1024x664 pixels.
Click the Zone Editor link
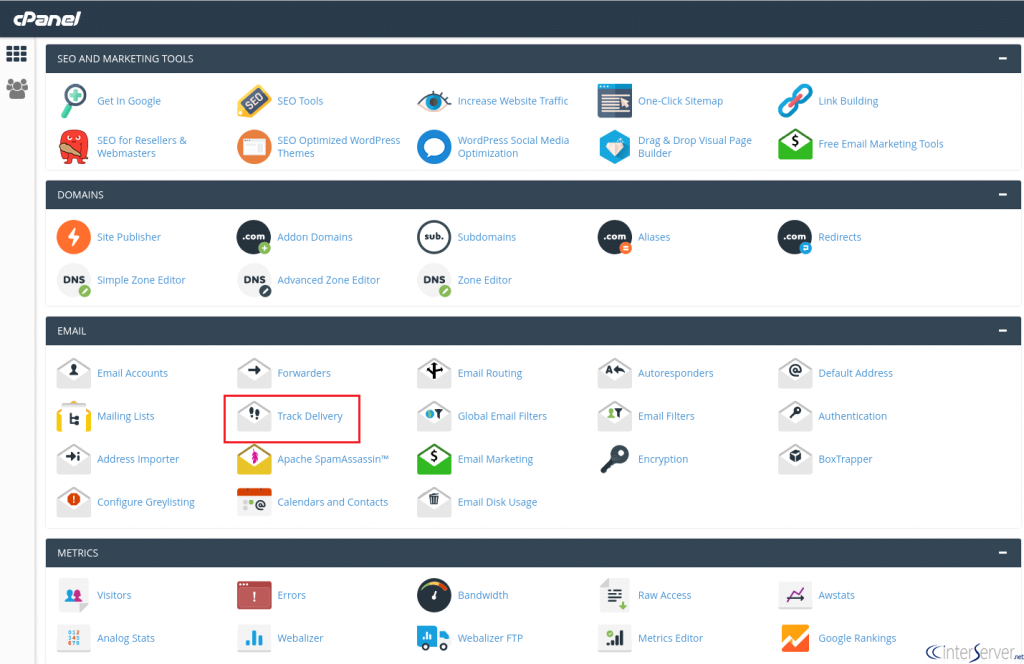tap(485, 280)
